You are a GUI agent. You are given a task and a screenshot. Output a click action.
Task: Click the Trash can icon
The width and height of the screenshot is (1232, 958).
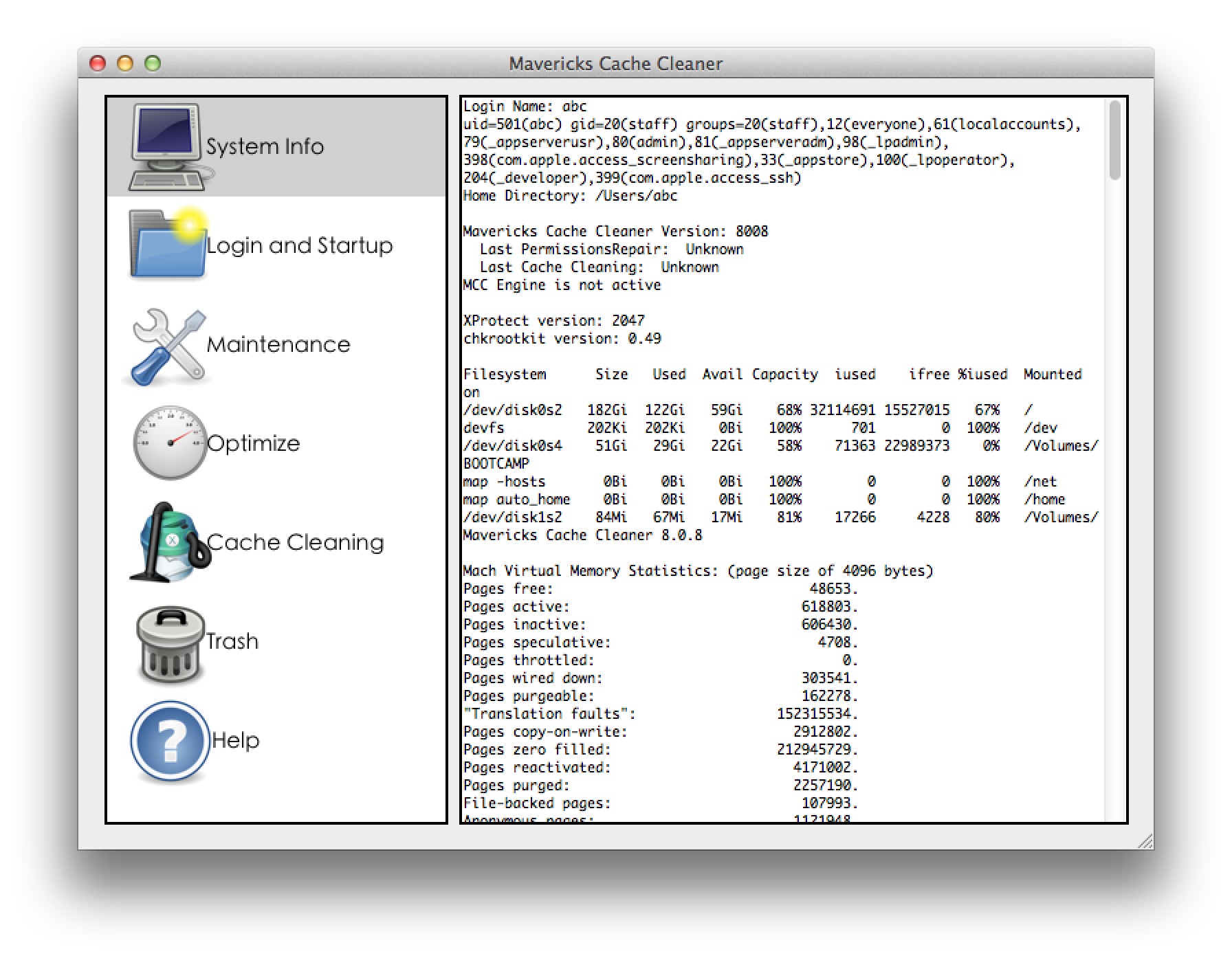pyautogui.click(x=170, y=644)
